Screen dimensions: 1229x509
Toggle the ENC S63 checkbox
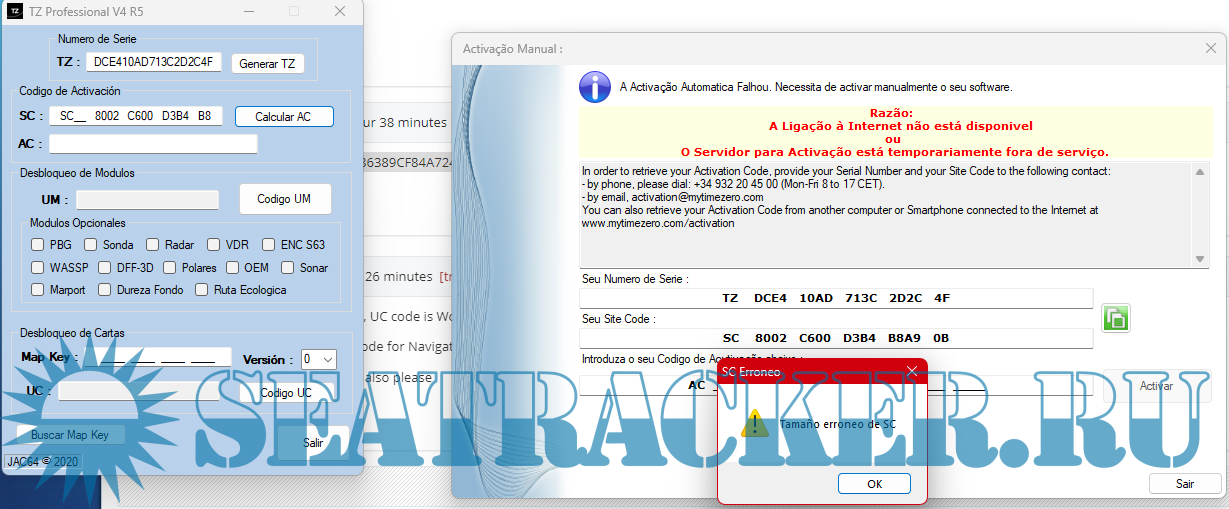pos(269,244)
